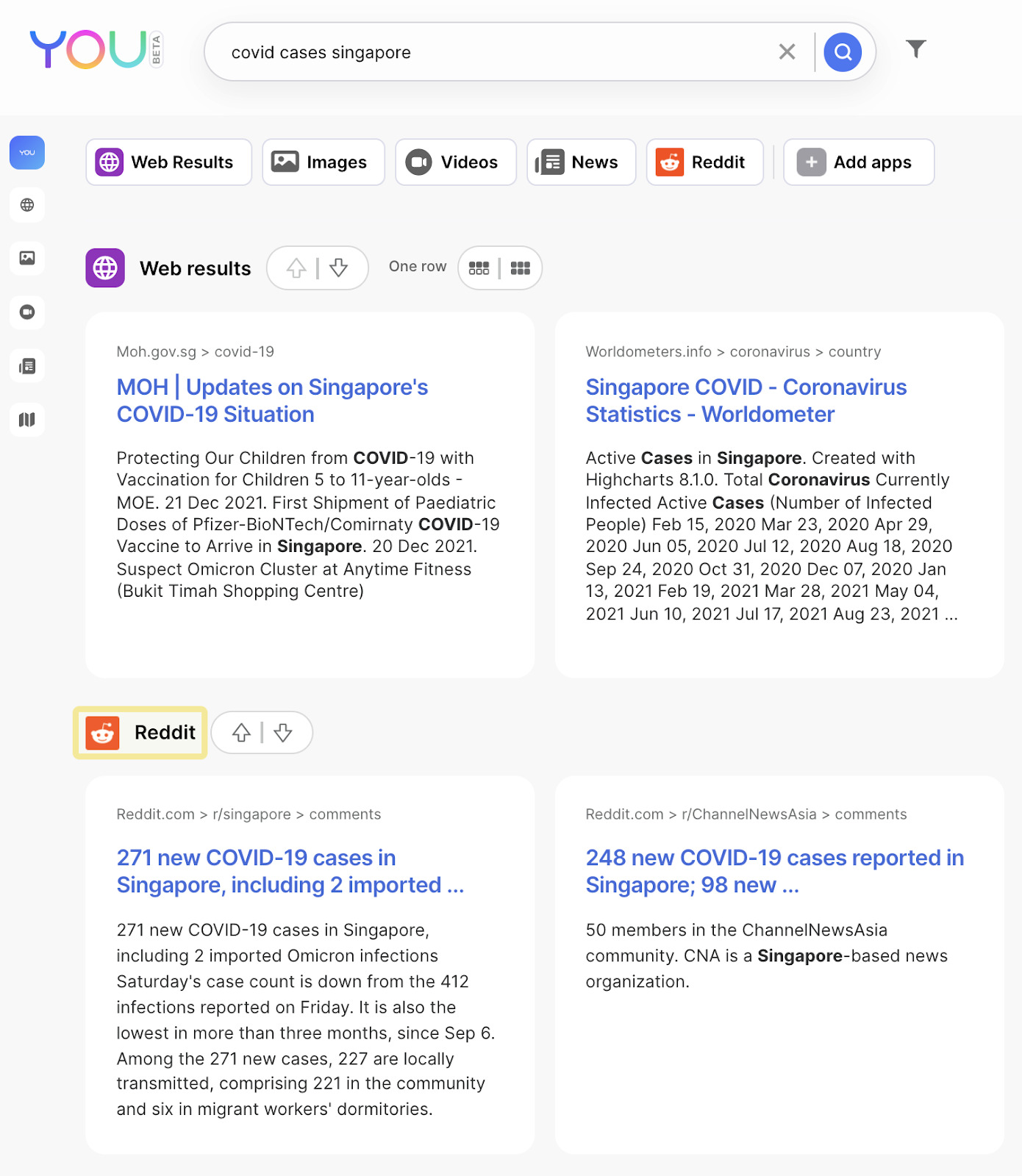Viewport: 1022px width, 1176px height.
Task: Select the videos sidebar icon
Action: click(x=27, y=312)
